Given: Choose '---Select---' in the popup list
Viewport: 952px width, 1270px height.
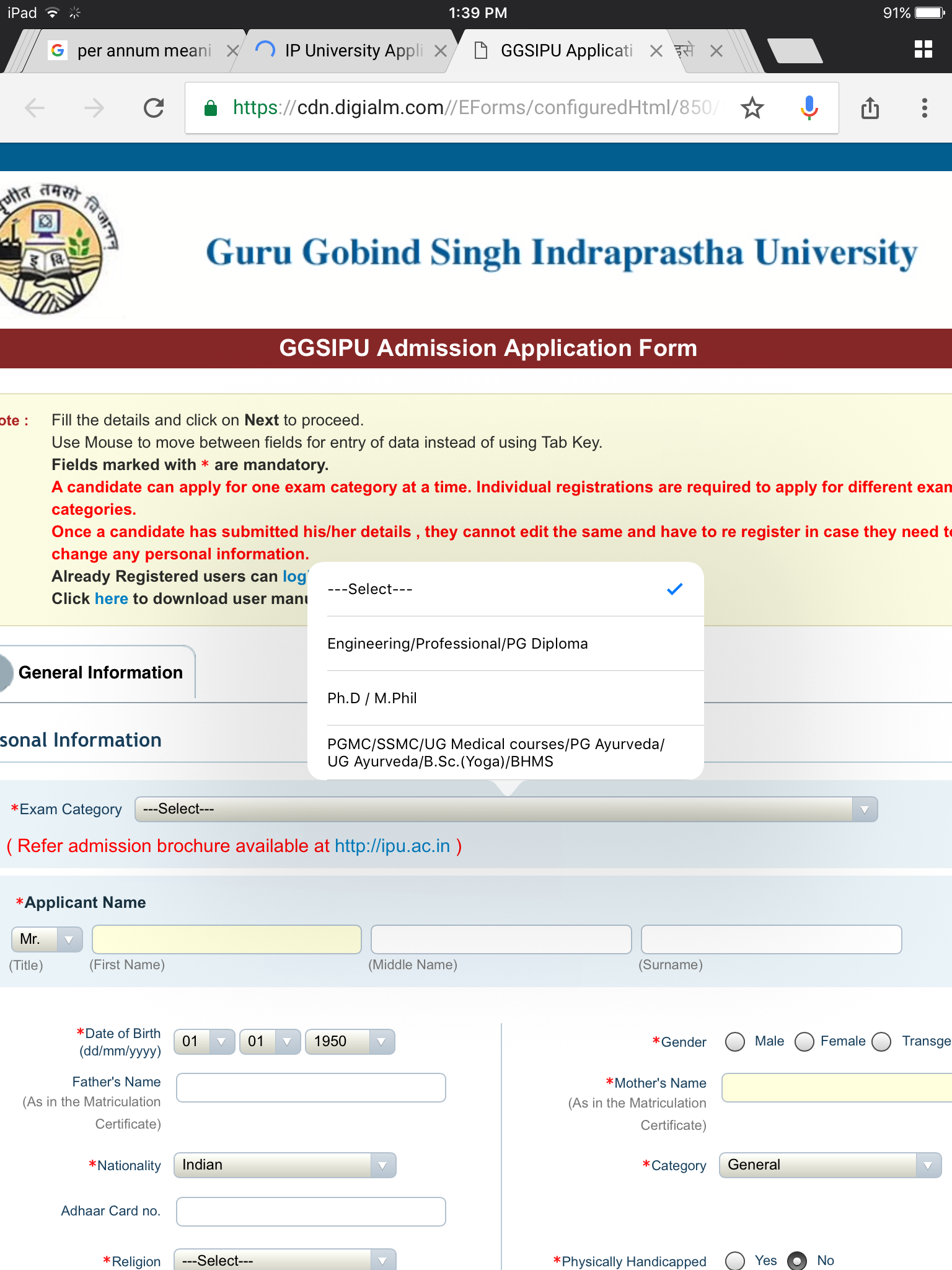Looking at the screenshot, I should [x=506, y=589].
